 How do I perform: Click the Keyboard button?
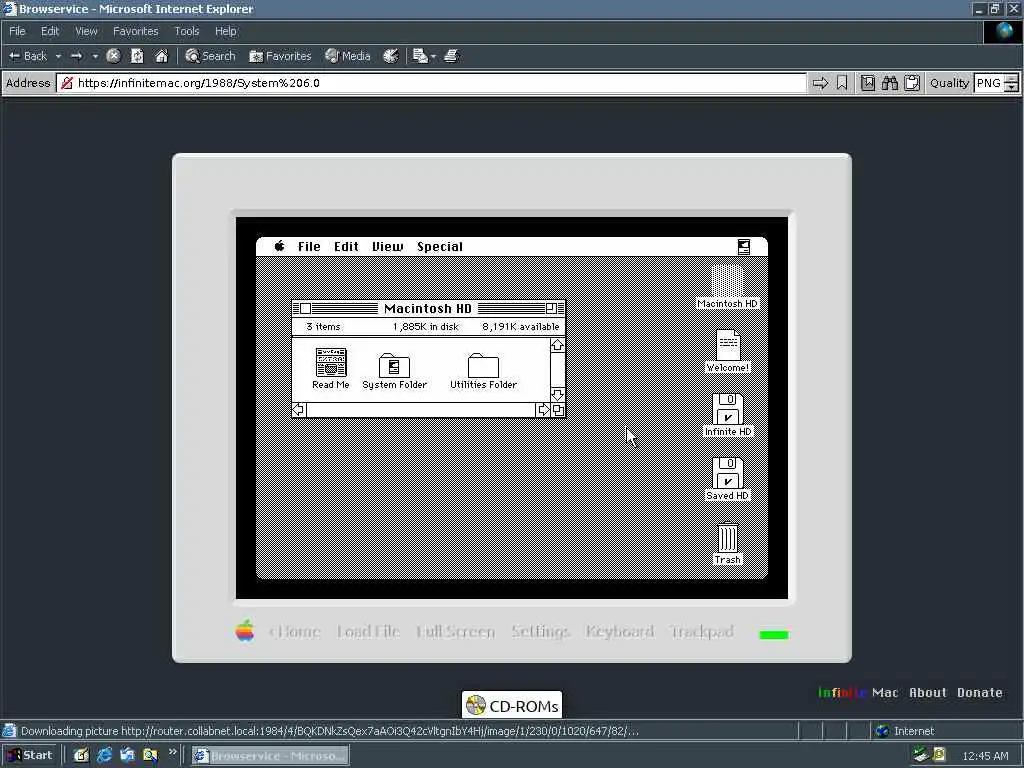620,632
